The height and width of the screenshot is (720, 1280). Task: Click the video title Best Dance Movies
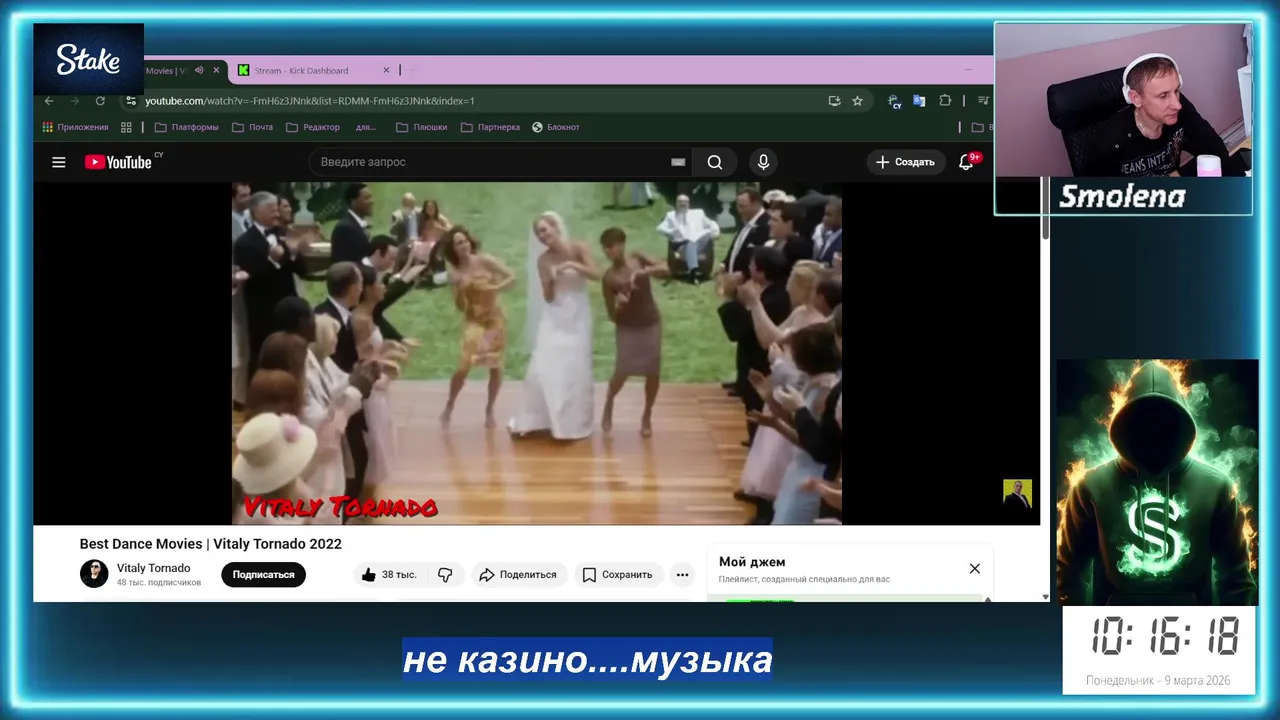tap(211, 544)
